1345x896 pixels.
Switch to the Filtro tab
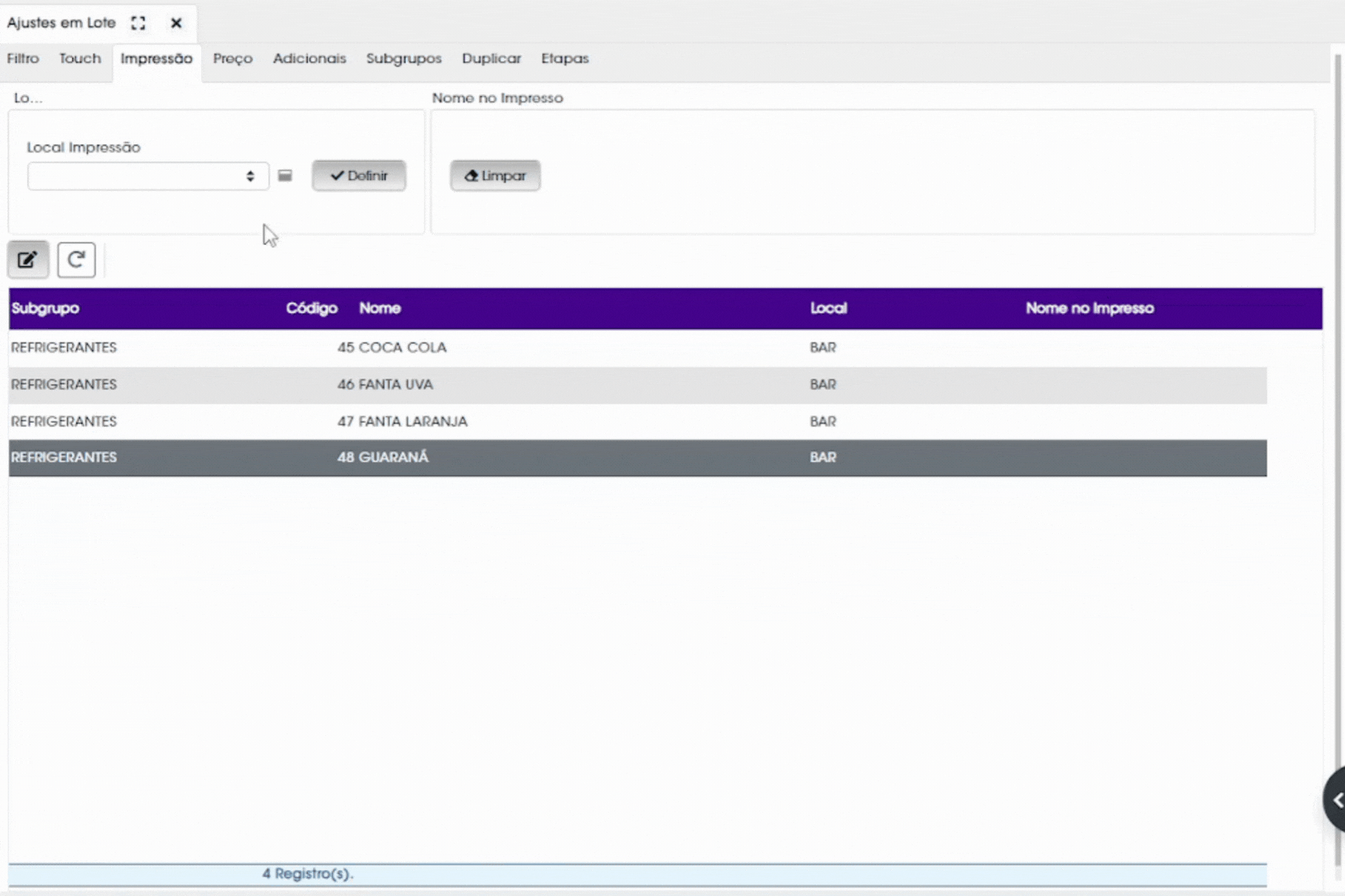click(x=23, y=59)
